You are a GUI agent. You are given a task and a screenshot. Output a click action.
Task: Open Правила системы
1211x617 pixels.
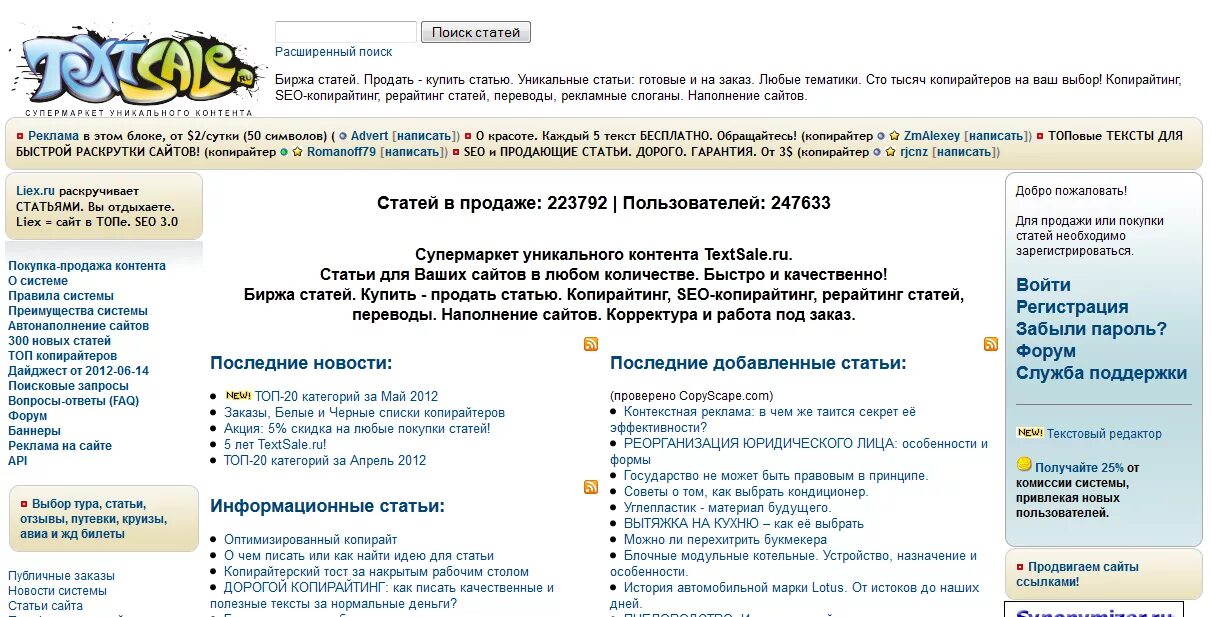(61, 296)
